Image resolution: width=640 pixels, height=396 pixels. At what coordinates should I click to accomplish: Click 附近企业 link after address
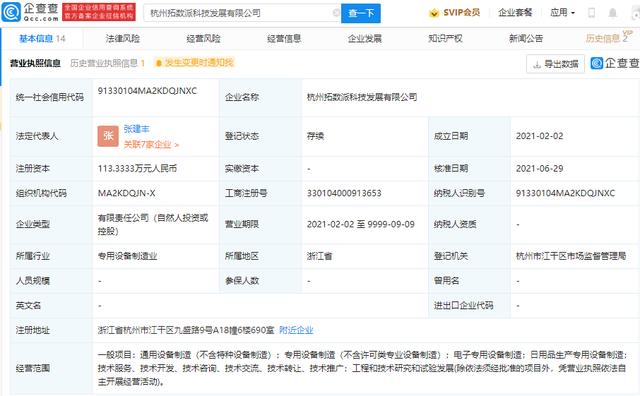296,330
